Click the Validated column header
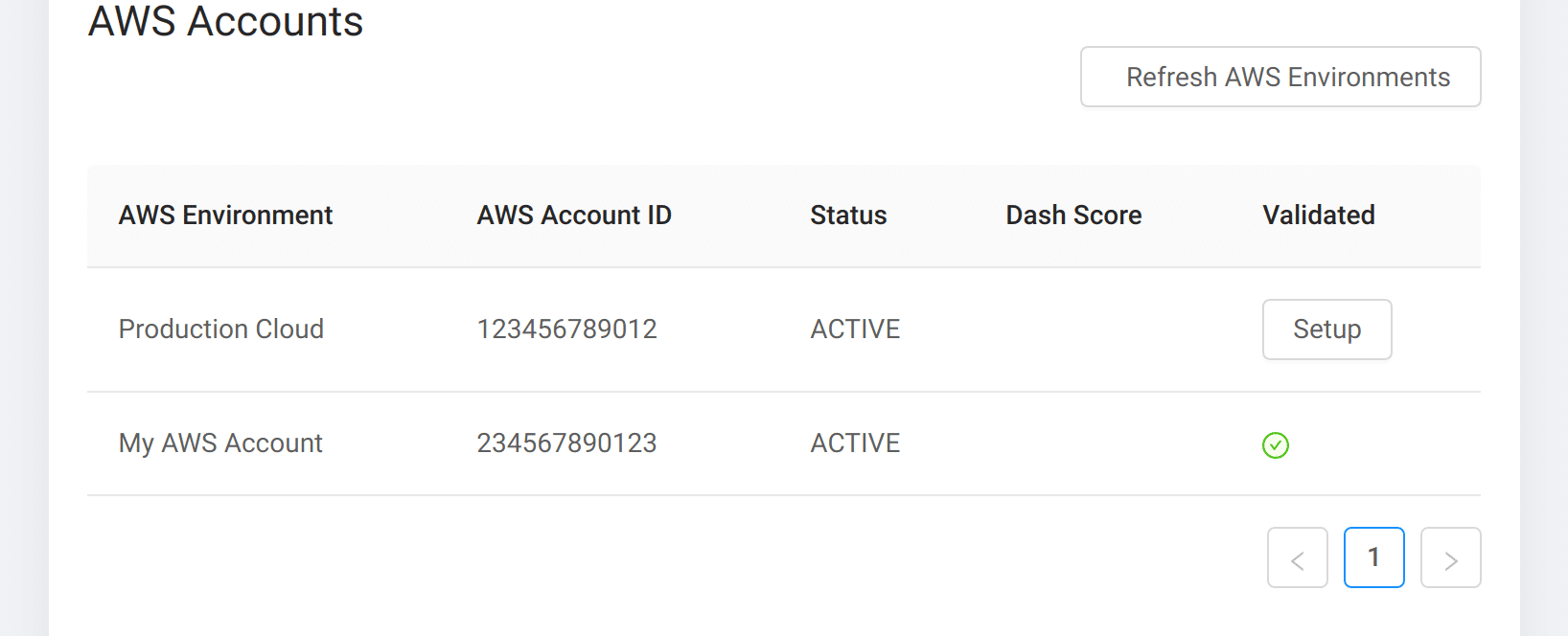The width and height of the screenshot is (1568, 636). (x=1318, y=216)
